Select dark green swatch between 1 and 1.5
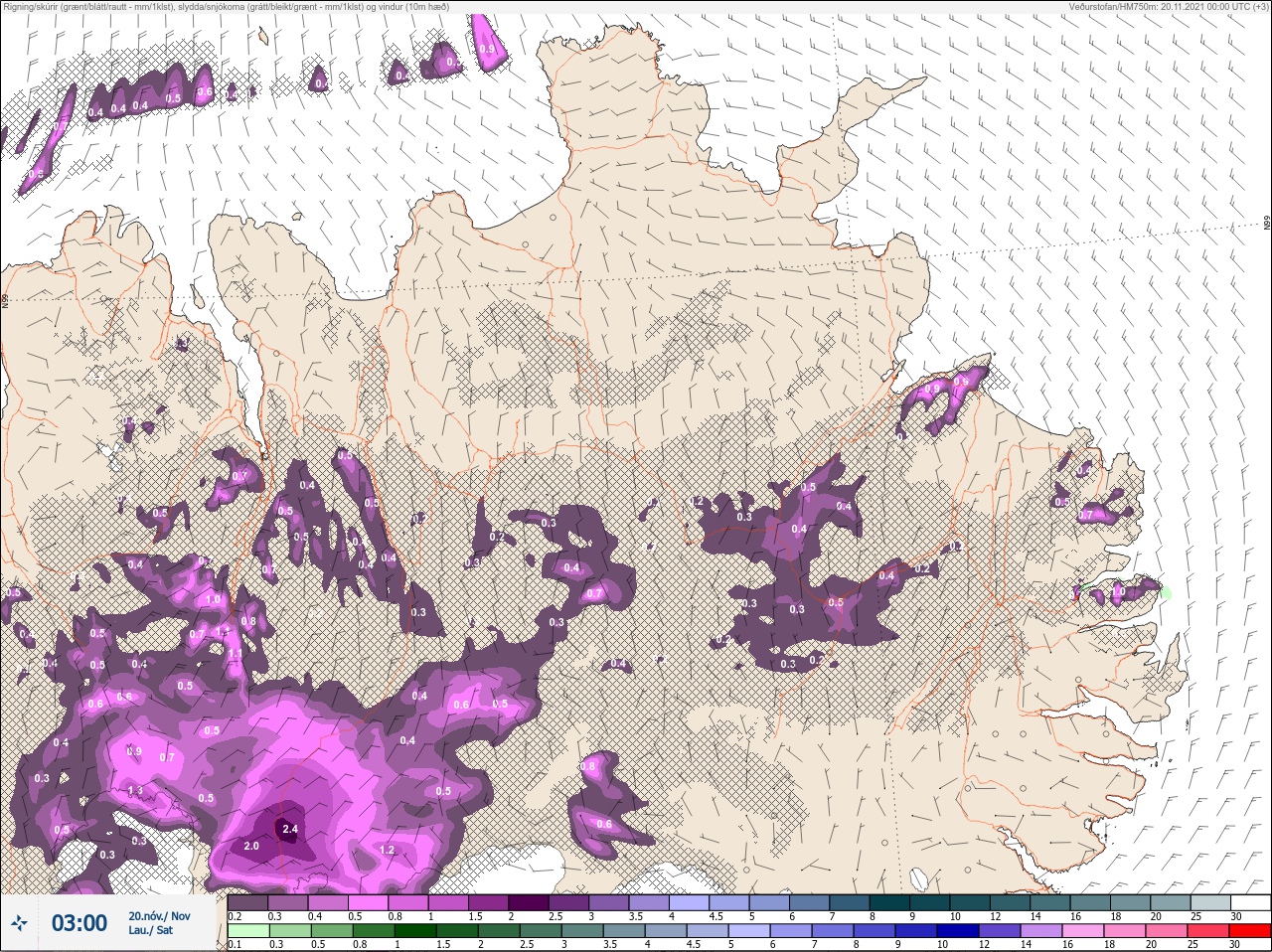The width and height of the screenshot is (1272, 952). pyautogui.click(x=415, y=930)
